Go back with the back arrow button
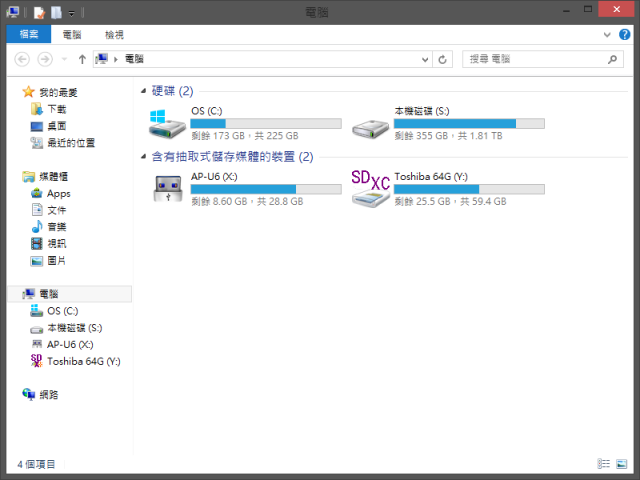Screen dimensions: 640x480 pos(22,59)
